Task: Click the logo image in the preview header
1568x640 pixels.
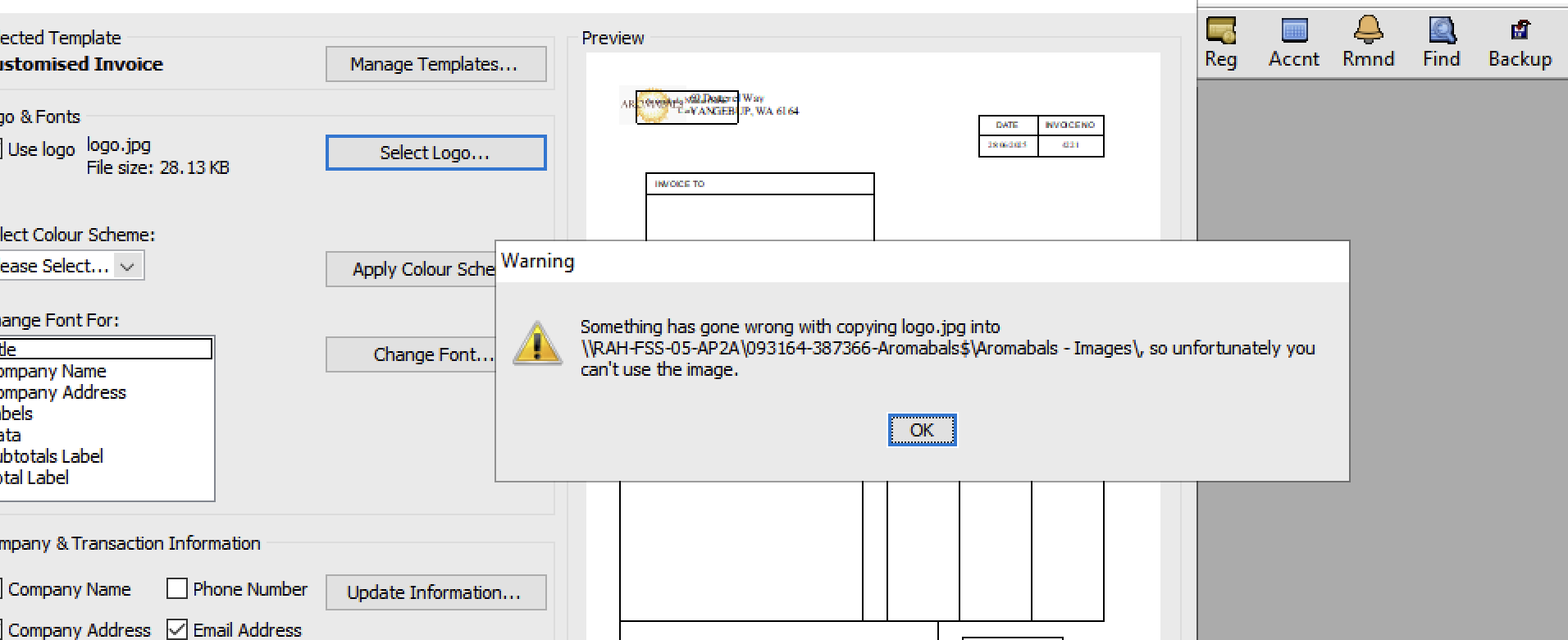Action: (653, 105)
